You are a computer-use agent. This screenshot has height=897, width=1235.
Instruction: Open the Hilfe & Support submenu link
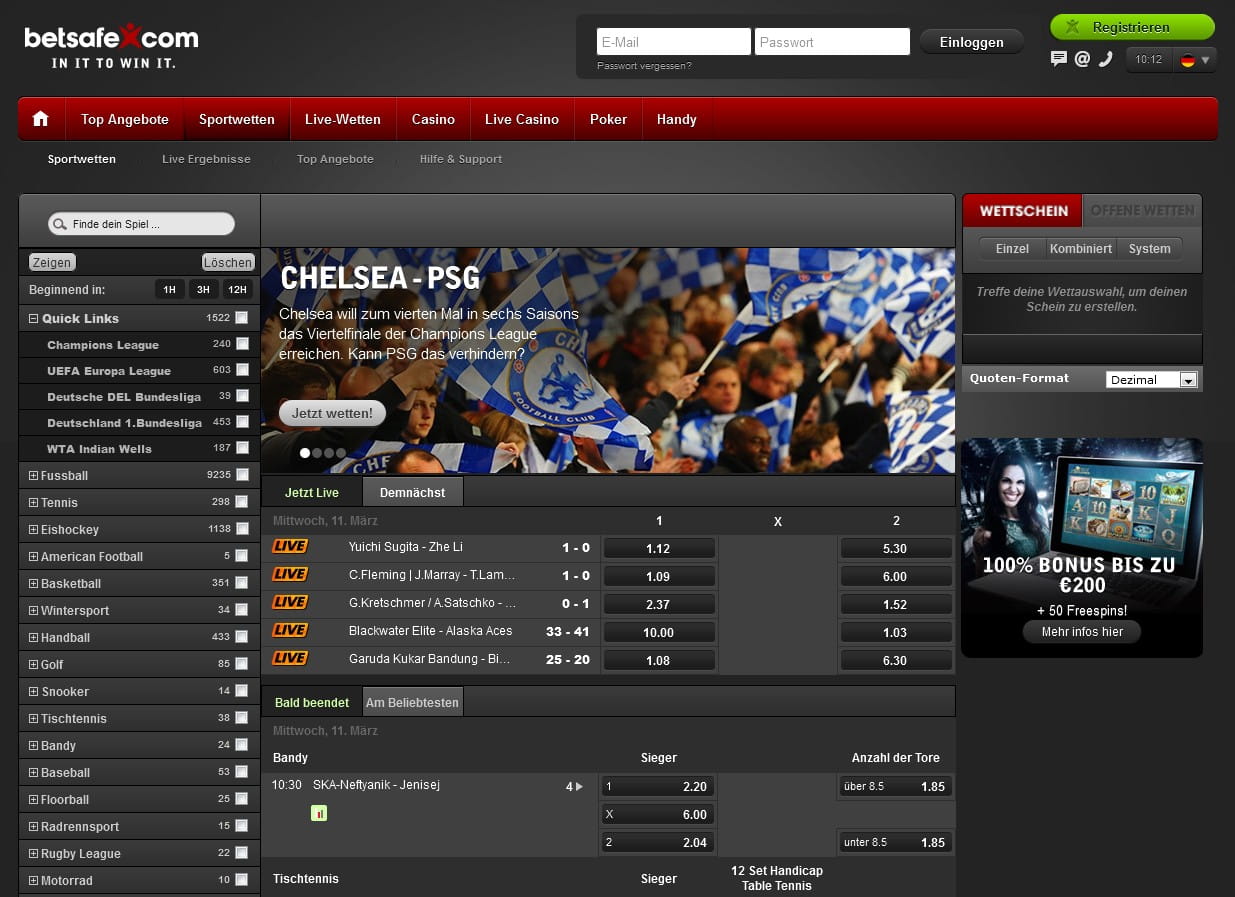pyautogui.click(x=461, y=159)
